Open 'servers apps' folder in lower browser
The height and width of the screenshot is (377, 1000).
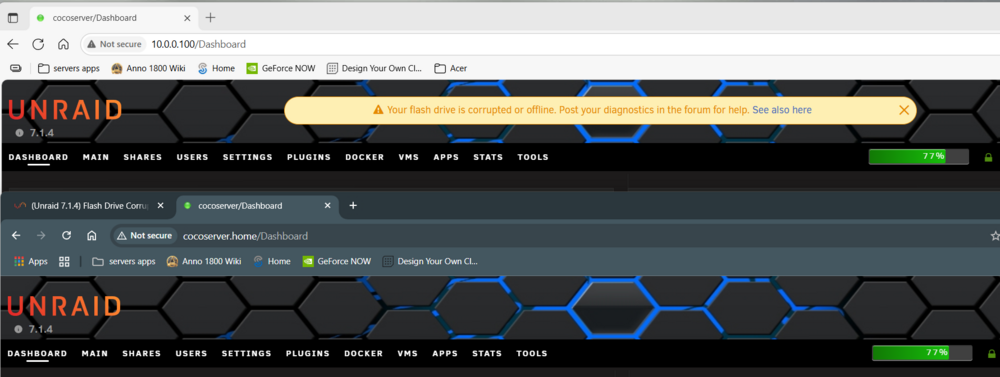pyautogui.click(x=124, y=262)
